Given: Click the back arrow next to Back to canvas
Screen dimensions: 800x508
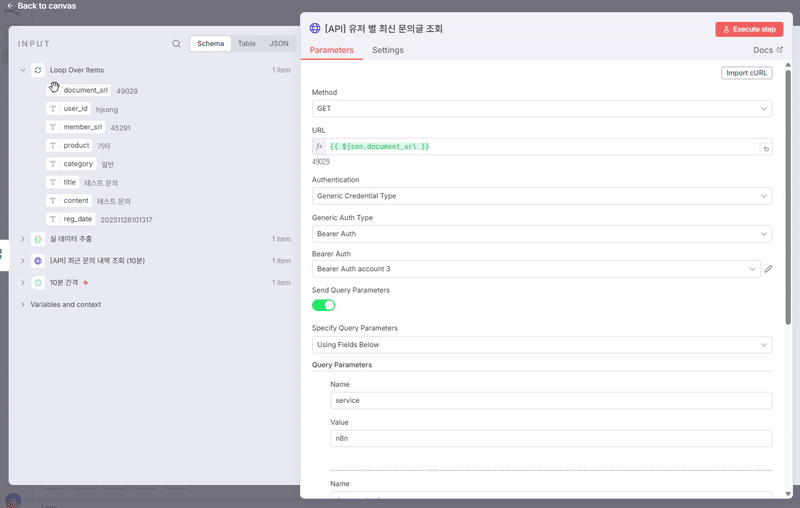Looking at the screenshot, I should [10, 6].
